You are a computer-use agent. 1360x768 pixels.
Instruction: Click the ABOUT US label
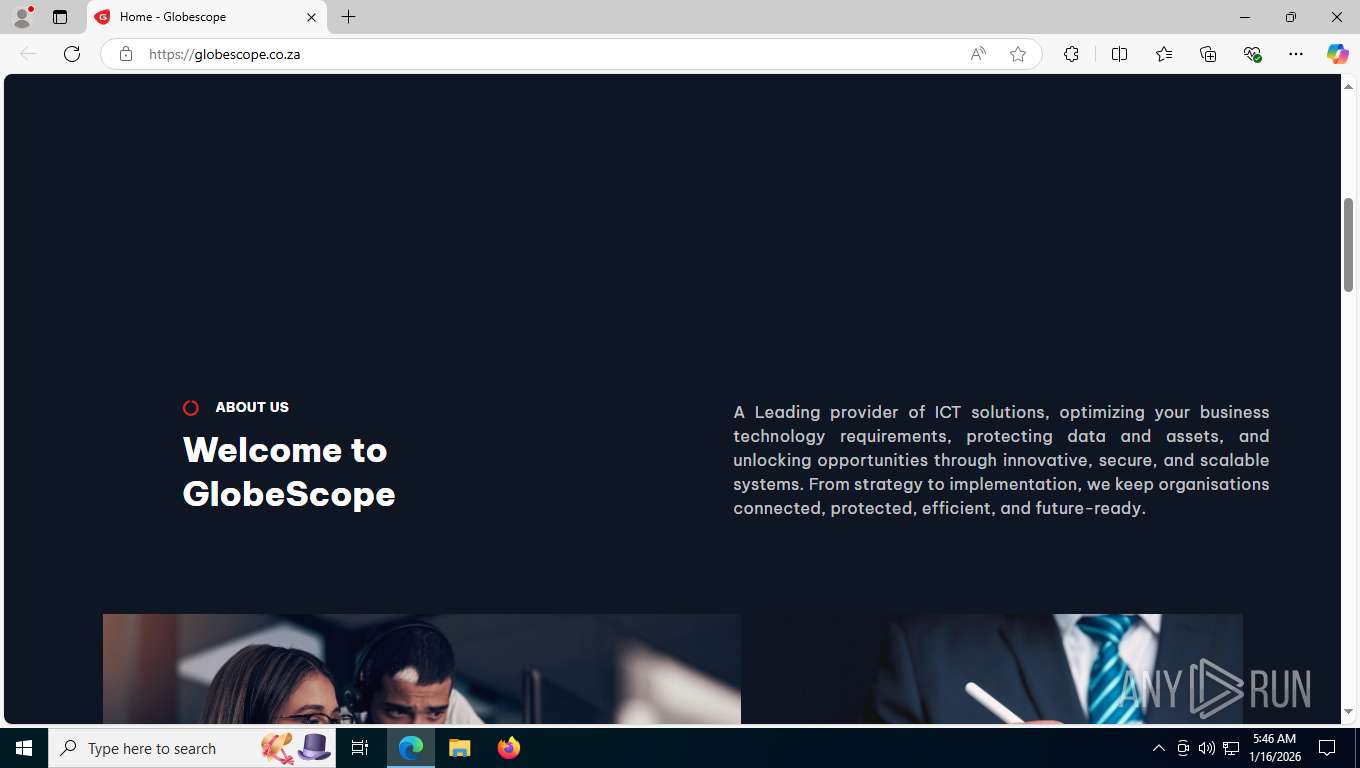(x=252, y=407)
